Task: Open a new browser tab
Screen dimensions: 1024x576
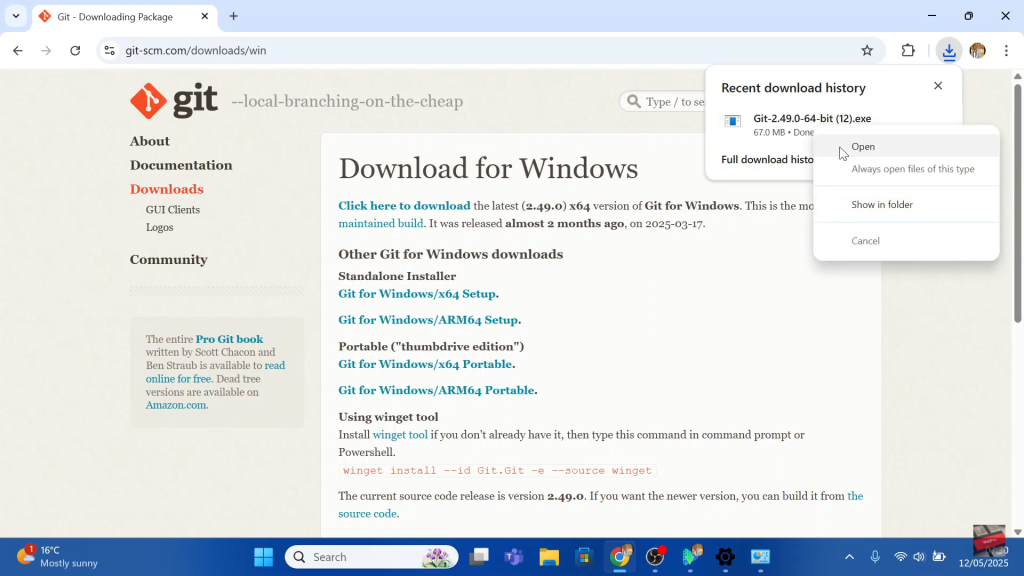Action: (x=233, y=16)
